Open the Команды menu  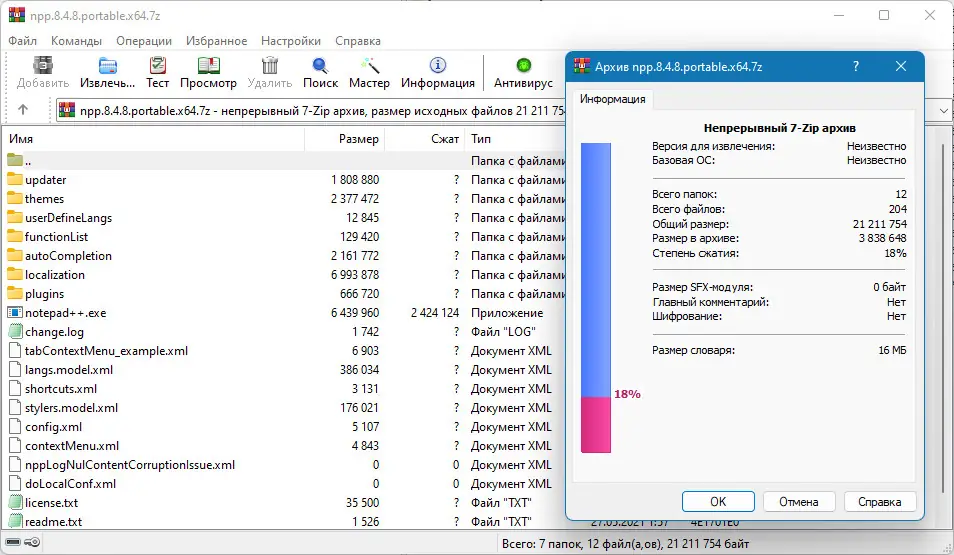coord(76,41)
